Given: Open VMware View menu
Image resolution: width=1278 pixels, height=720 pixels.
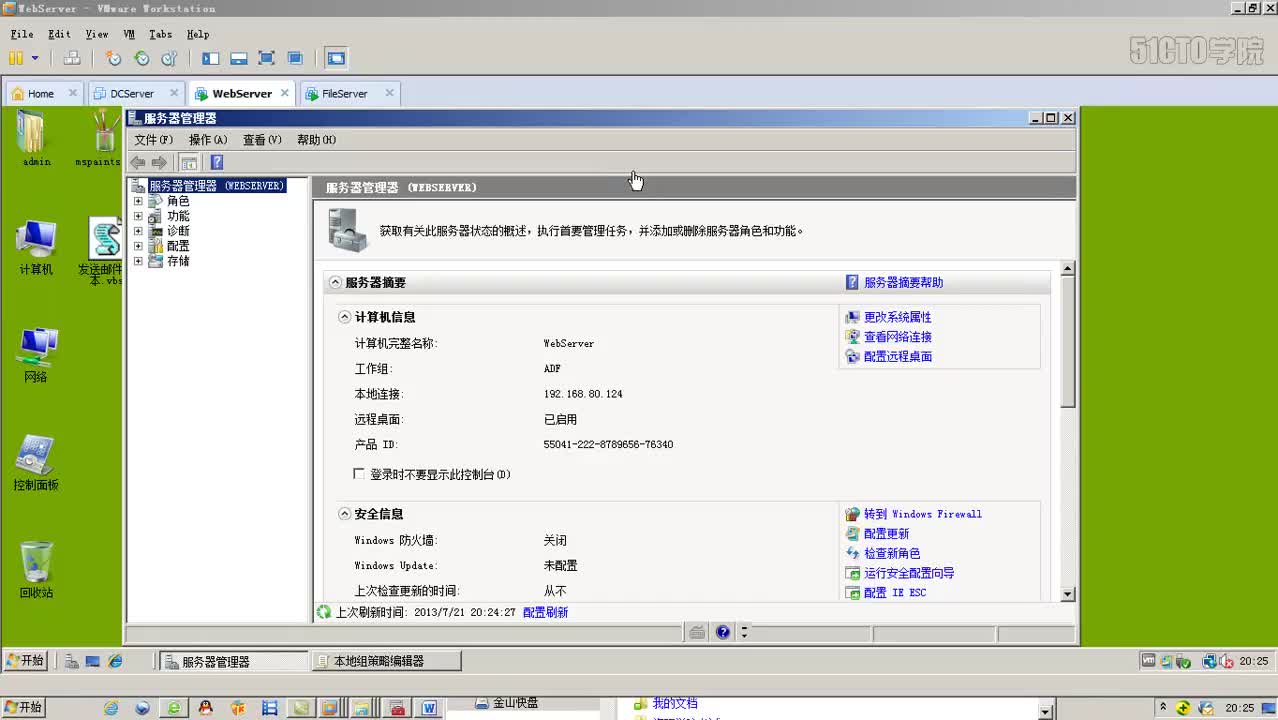Looking at the screenshot, I should click(x=97, y=34).
